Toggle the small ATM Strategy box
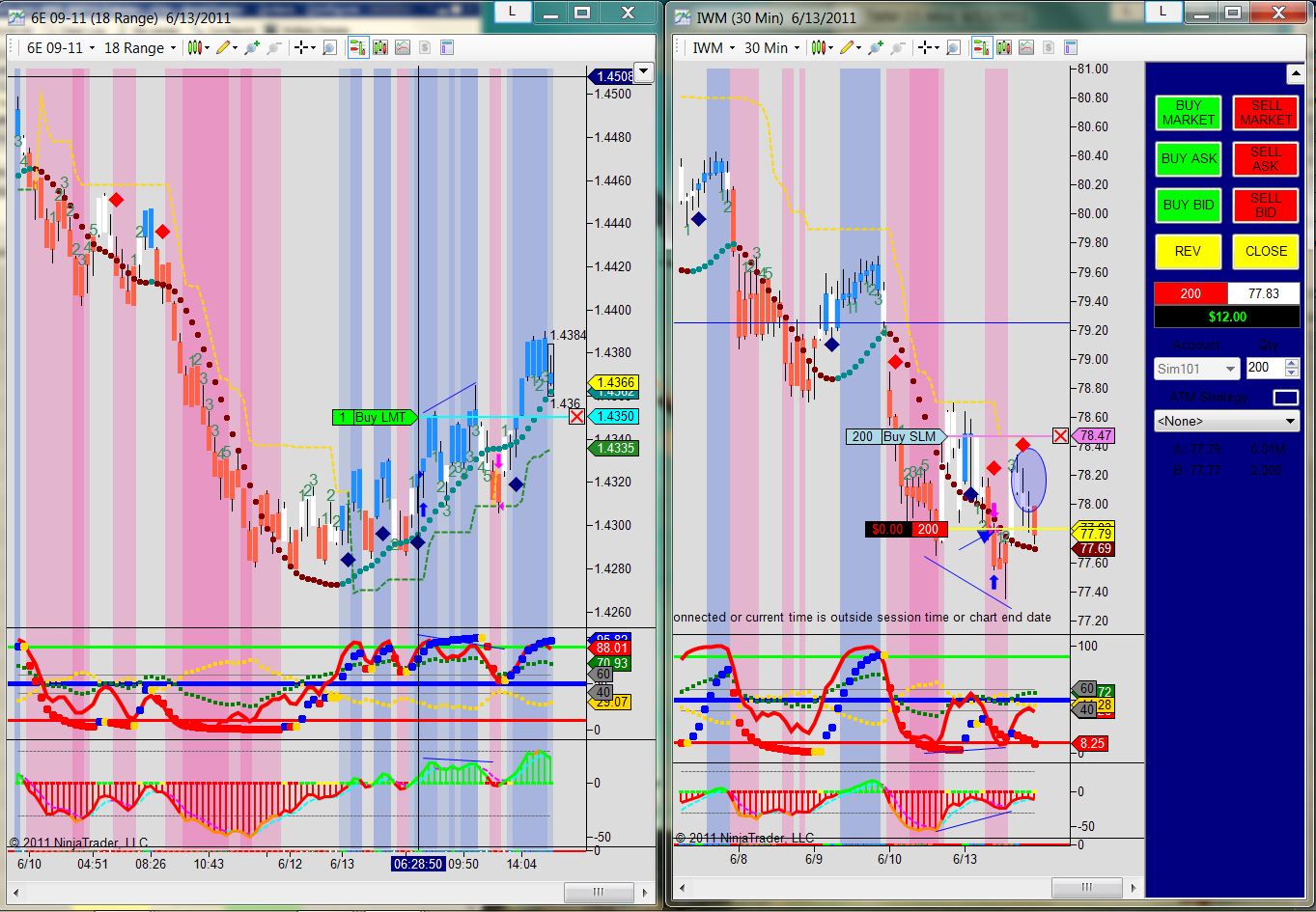The image size is (1316, 912). point(1285,397)
